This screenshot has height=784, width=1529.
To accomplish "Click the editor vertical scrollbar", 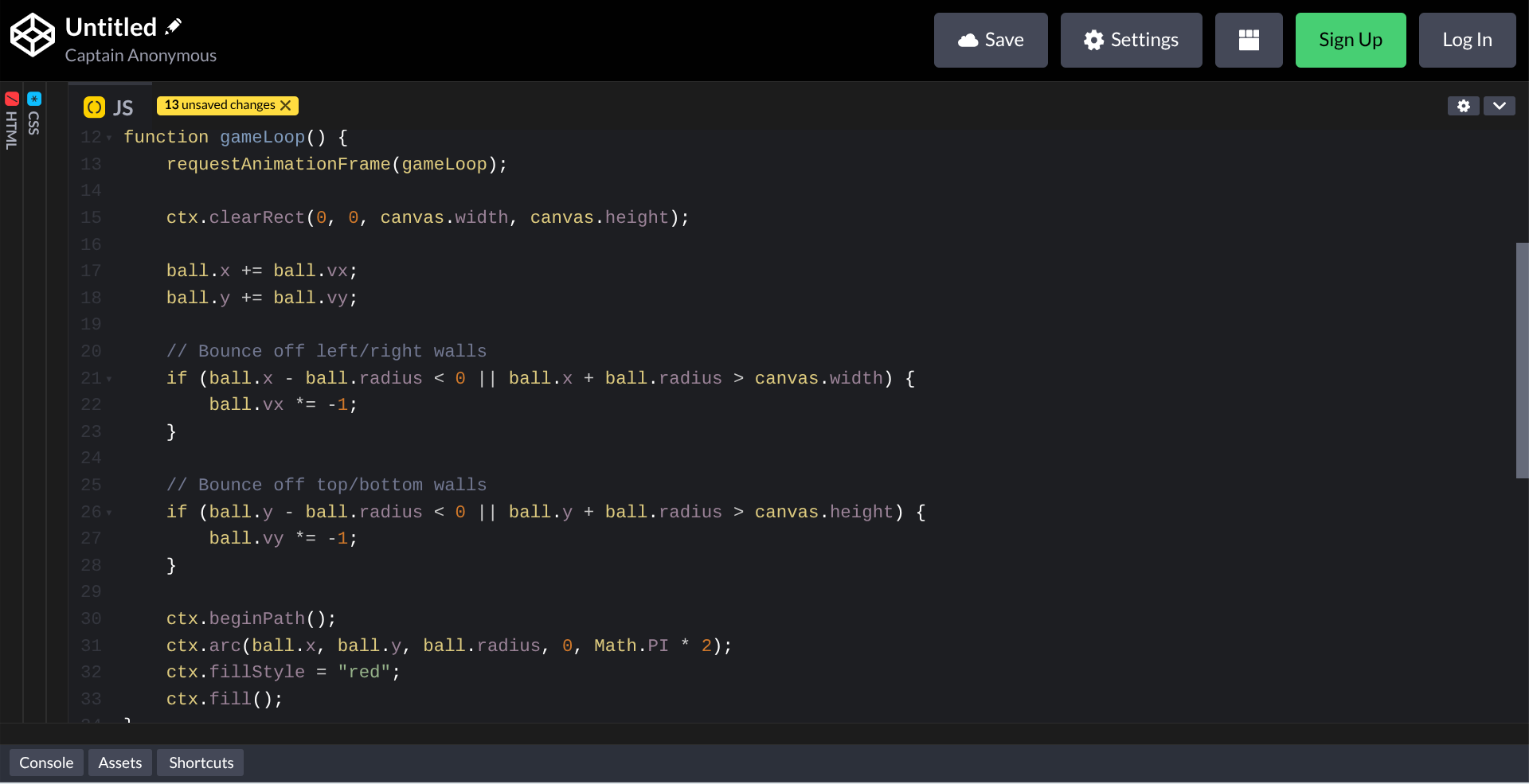I will 1522,360.
